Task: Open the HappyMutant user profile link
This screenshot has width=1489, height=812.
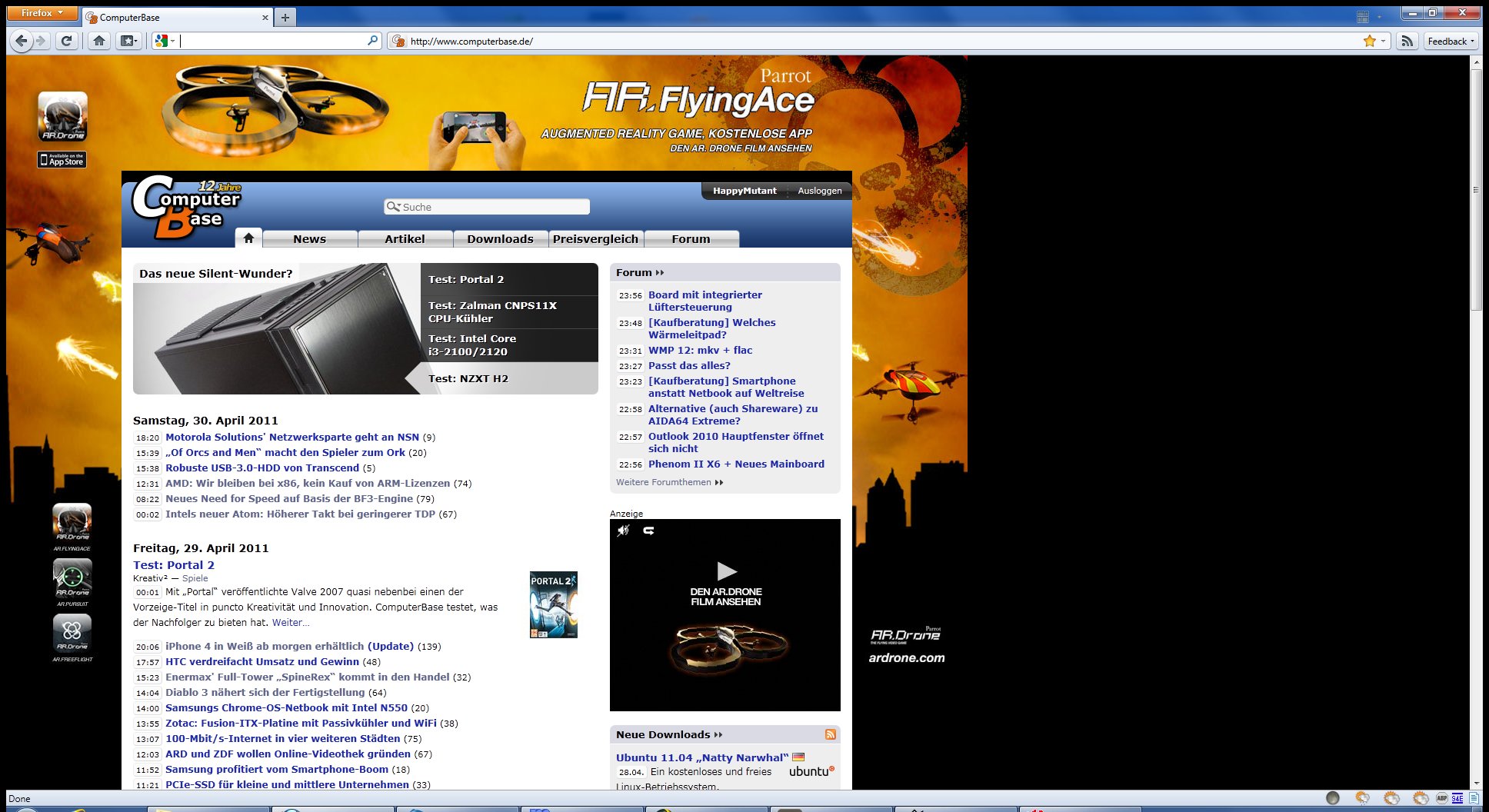Action: point(744,191)
